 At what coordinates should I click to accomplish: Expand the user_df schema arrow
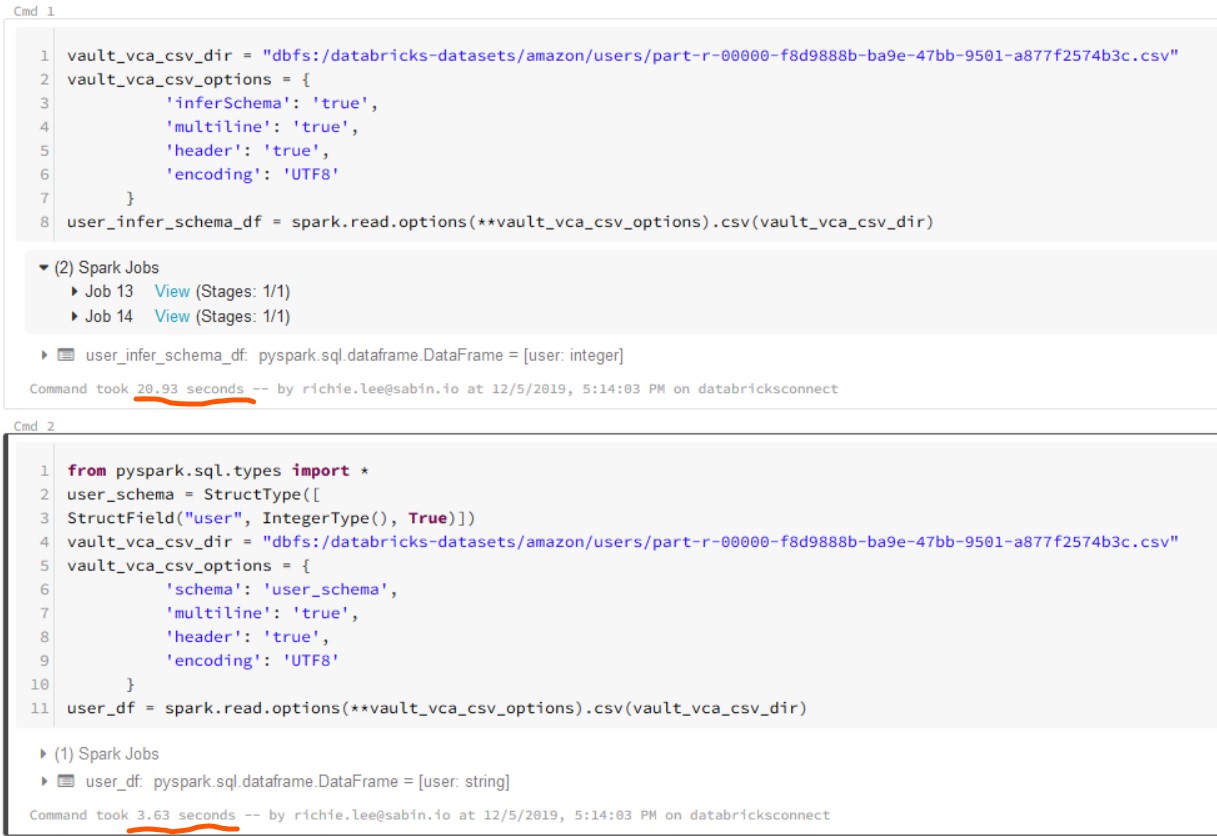point(44,780)
